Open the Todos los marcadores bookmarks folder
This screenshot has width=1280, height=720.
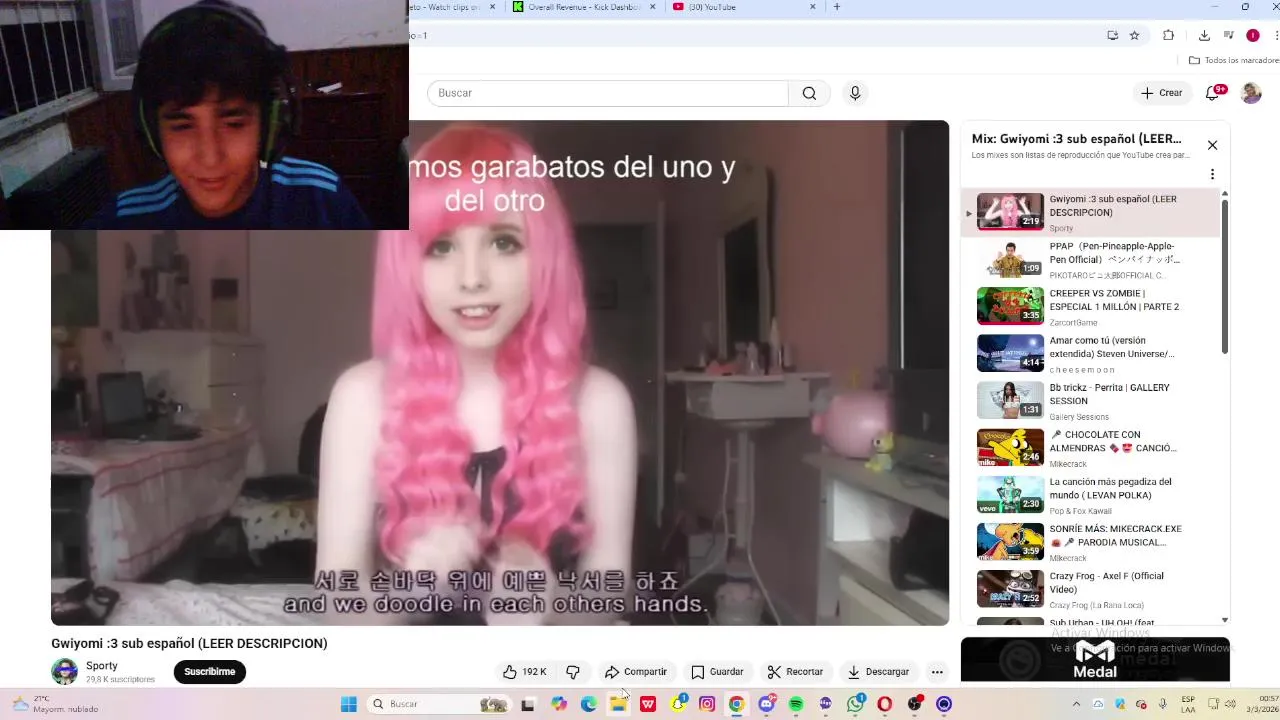1234,60
